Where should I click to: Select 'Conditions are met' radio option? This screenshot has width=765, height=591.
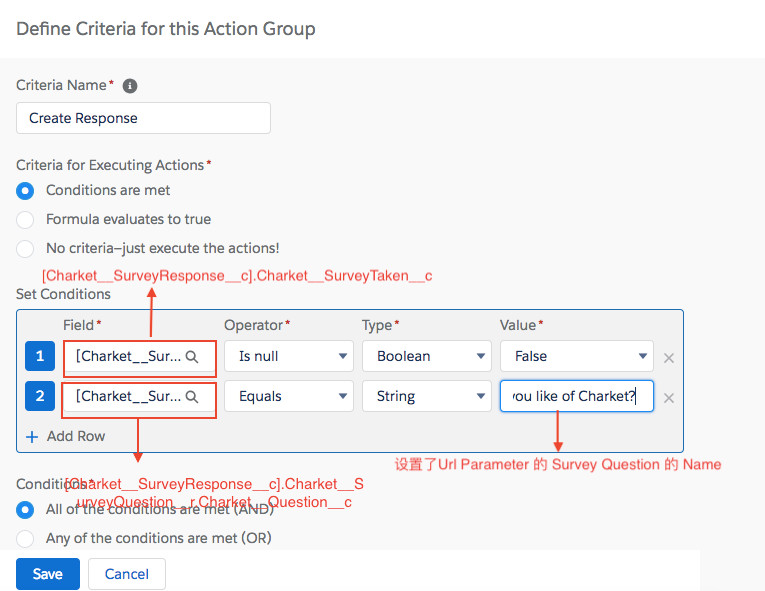click(25, 190)
